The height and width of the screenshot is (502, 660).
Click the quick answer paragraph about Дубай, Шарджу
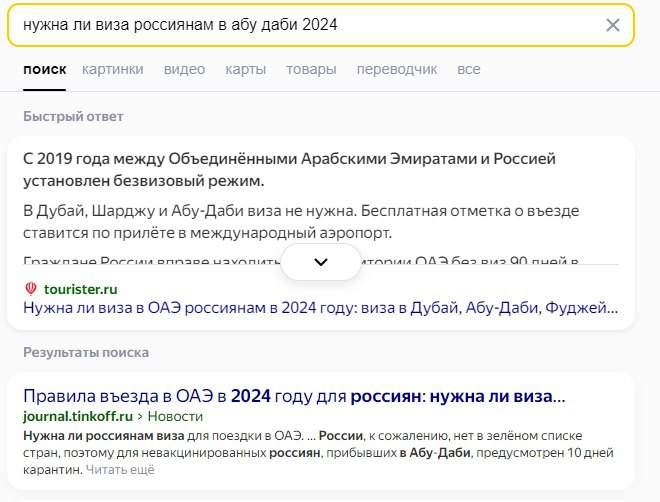point(300,222)
